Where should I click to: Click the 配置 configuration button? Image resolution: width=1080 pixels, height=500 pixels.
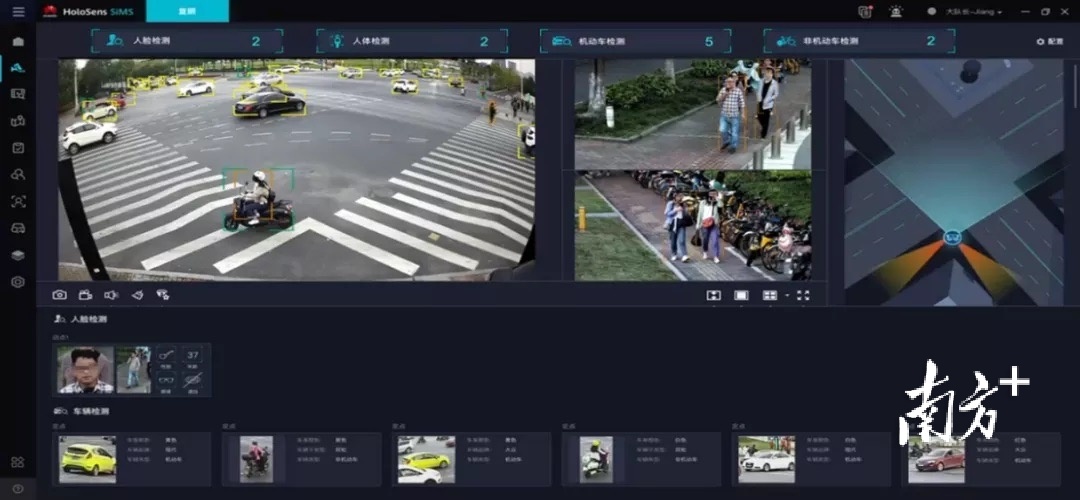[1050, 41]
